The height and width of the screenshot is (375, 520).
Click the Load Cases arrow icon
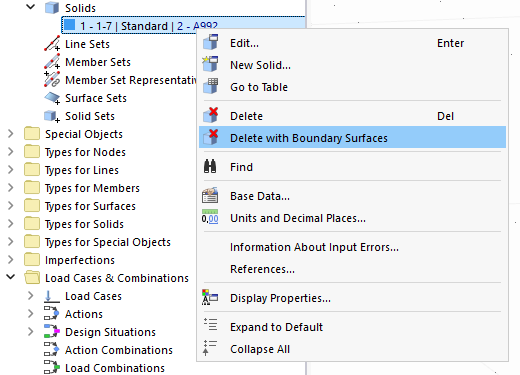[52, 296]
